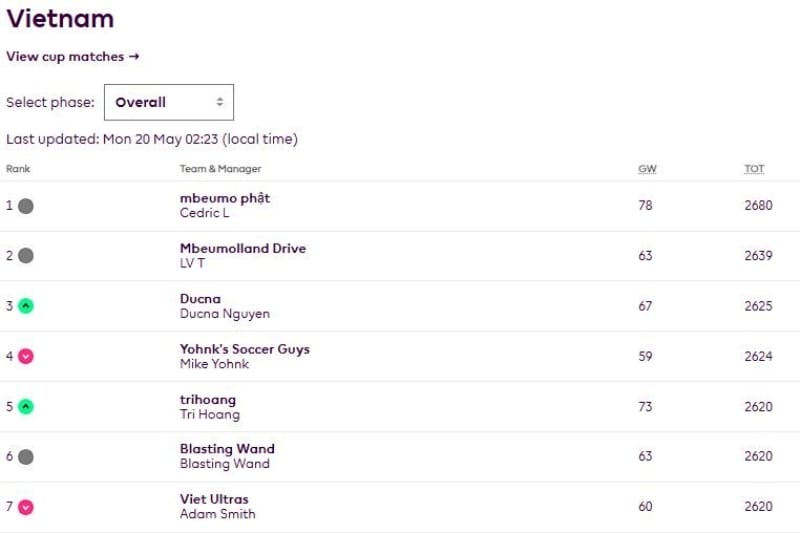Open mbeumo phật team page
Screen dimensions: 800x533
click(225, 198)
